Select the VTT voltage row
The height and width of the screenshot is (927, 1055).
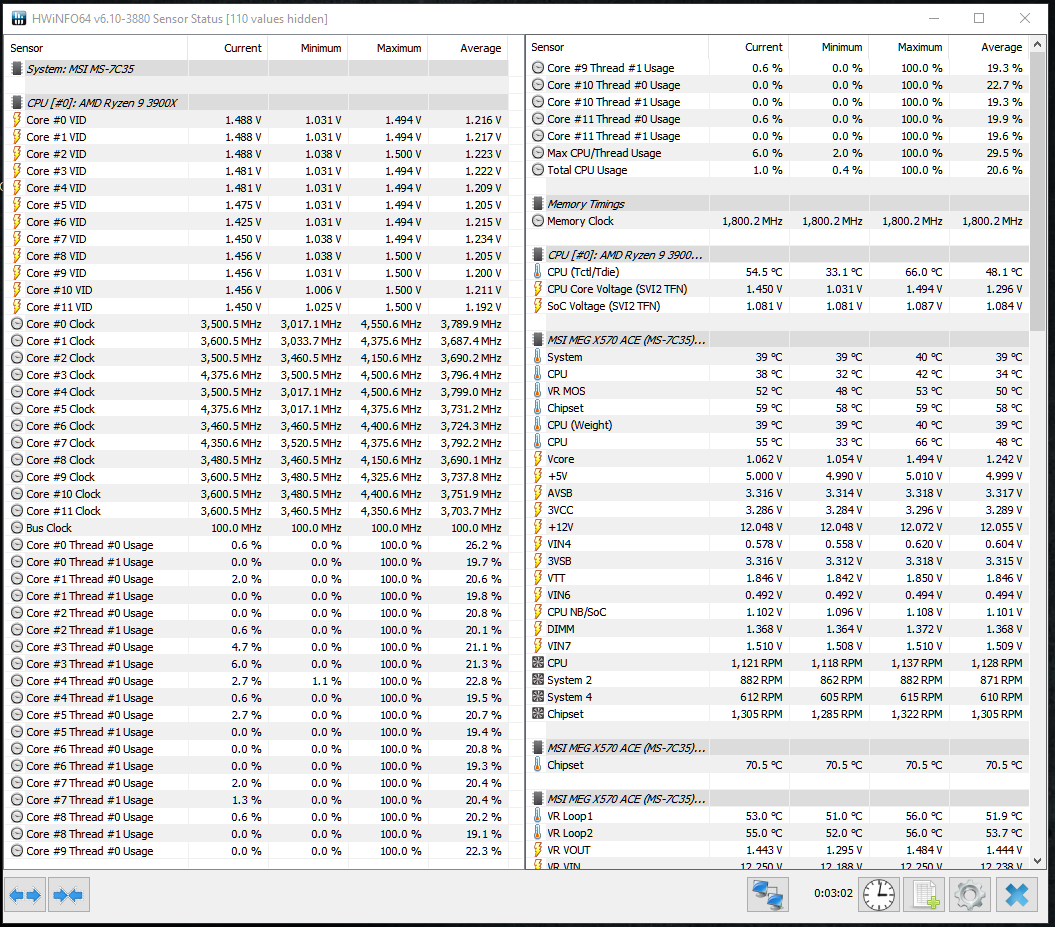(778, 578)
